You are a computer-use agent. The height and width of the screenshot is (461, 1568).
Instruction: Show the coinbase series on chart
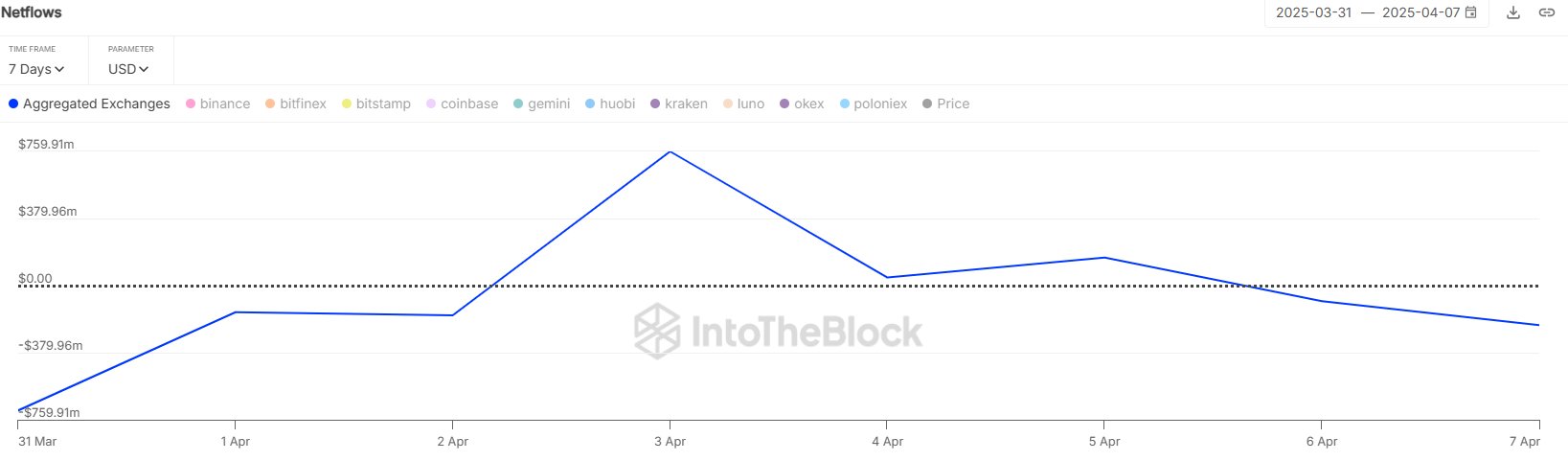pos(462,104)
